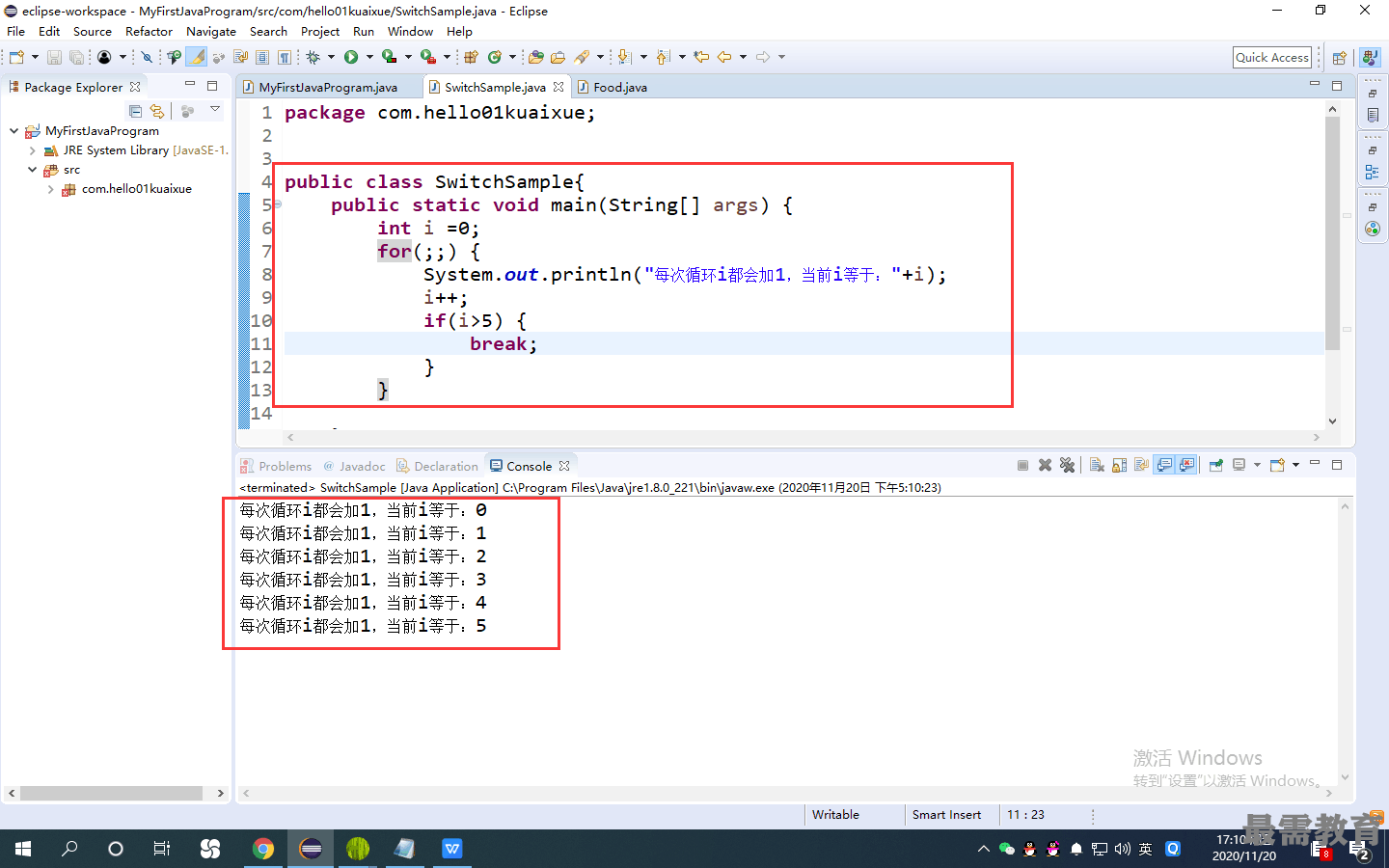Toggle Show Whitespace Characters button
This screenshot has width=1389, height=868.
click(285, 57)
